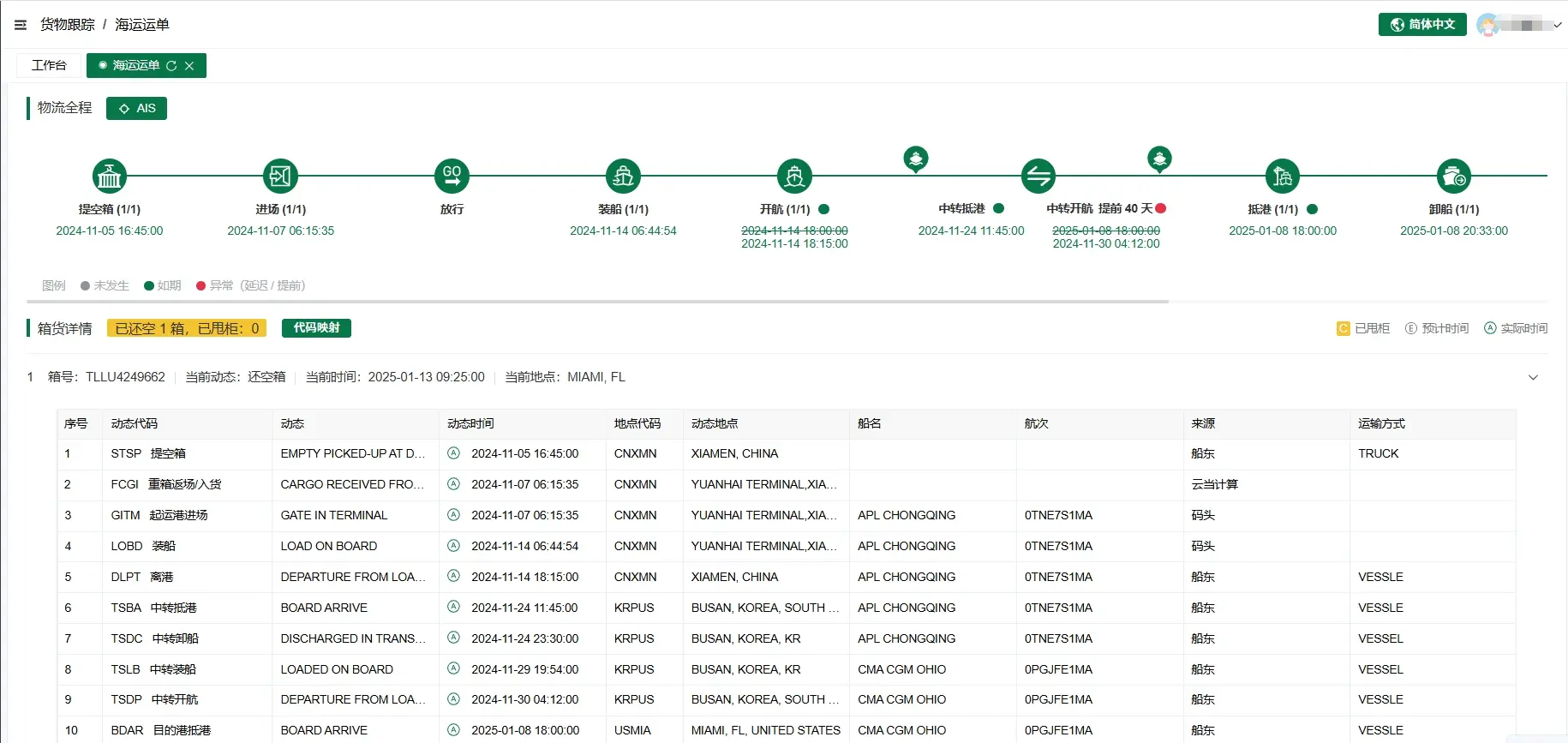Screen dimensions: 1568x743
Task: Click the container number TLLU4249662 text
Action: 125,377
